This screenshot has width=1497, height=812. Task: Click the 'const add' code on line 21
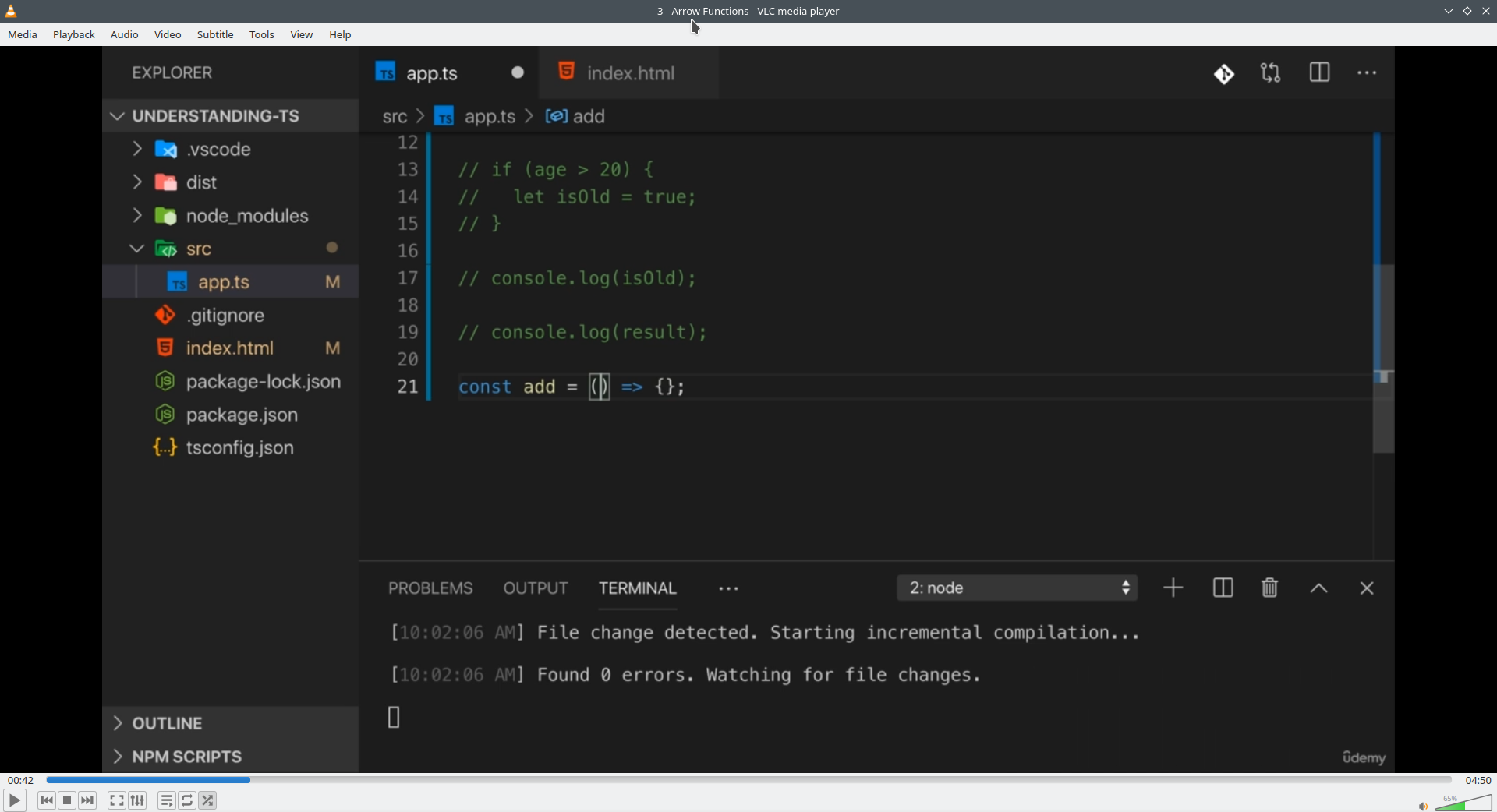(x=507, y=387)
